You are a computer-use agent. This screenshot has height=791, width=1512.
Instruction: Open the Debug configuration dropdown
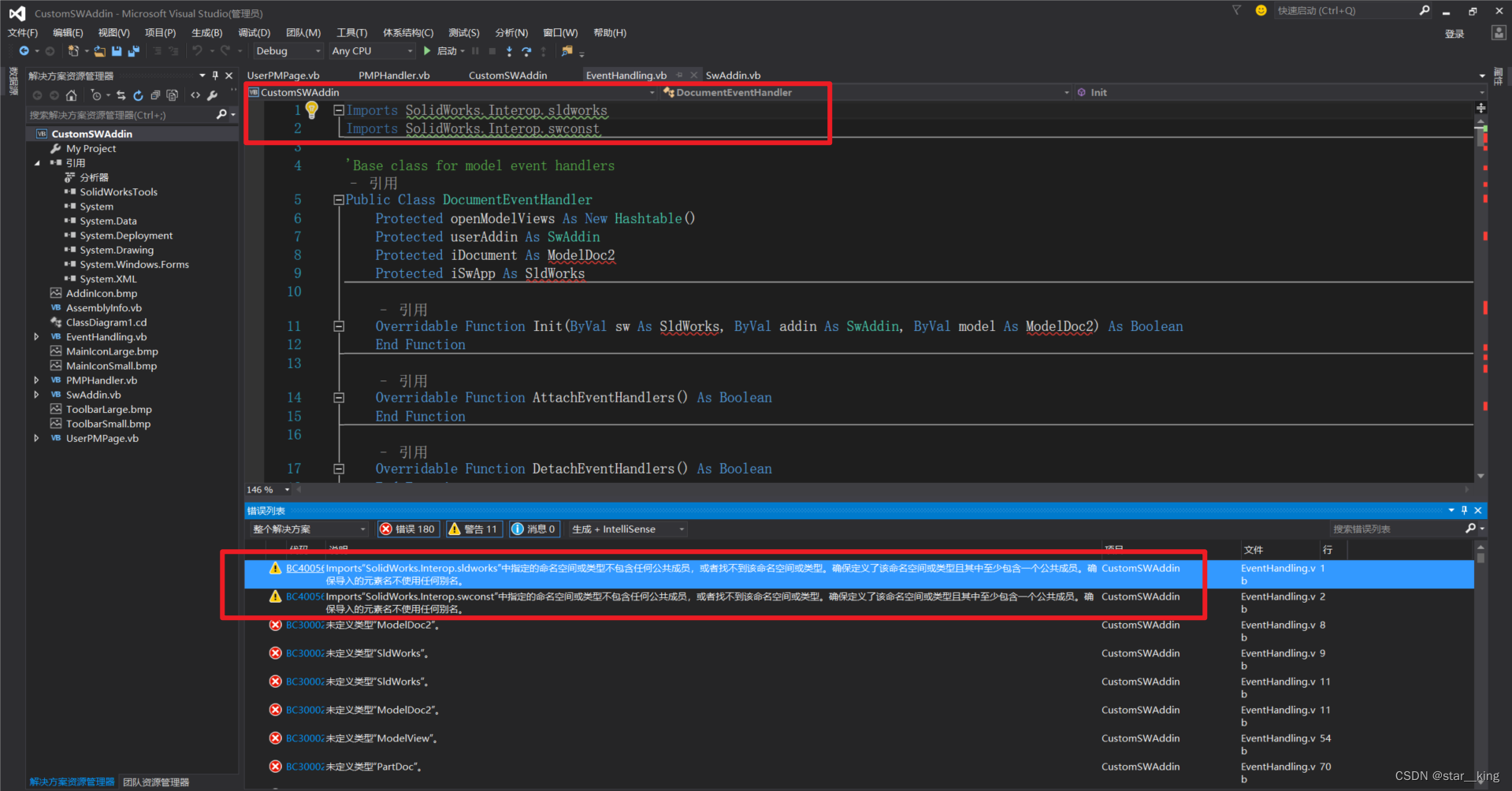coord(288,51)
